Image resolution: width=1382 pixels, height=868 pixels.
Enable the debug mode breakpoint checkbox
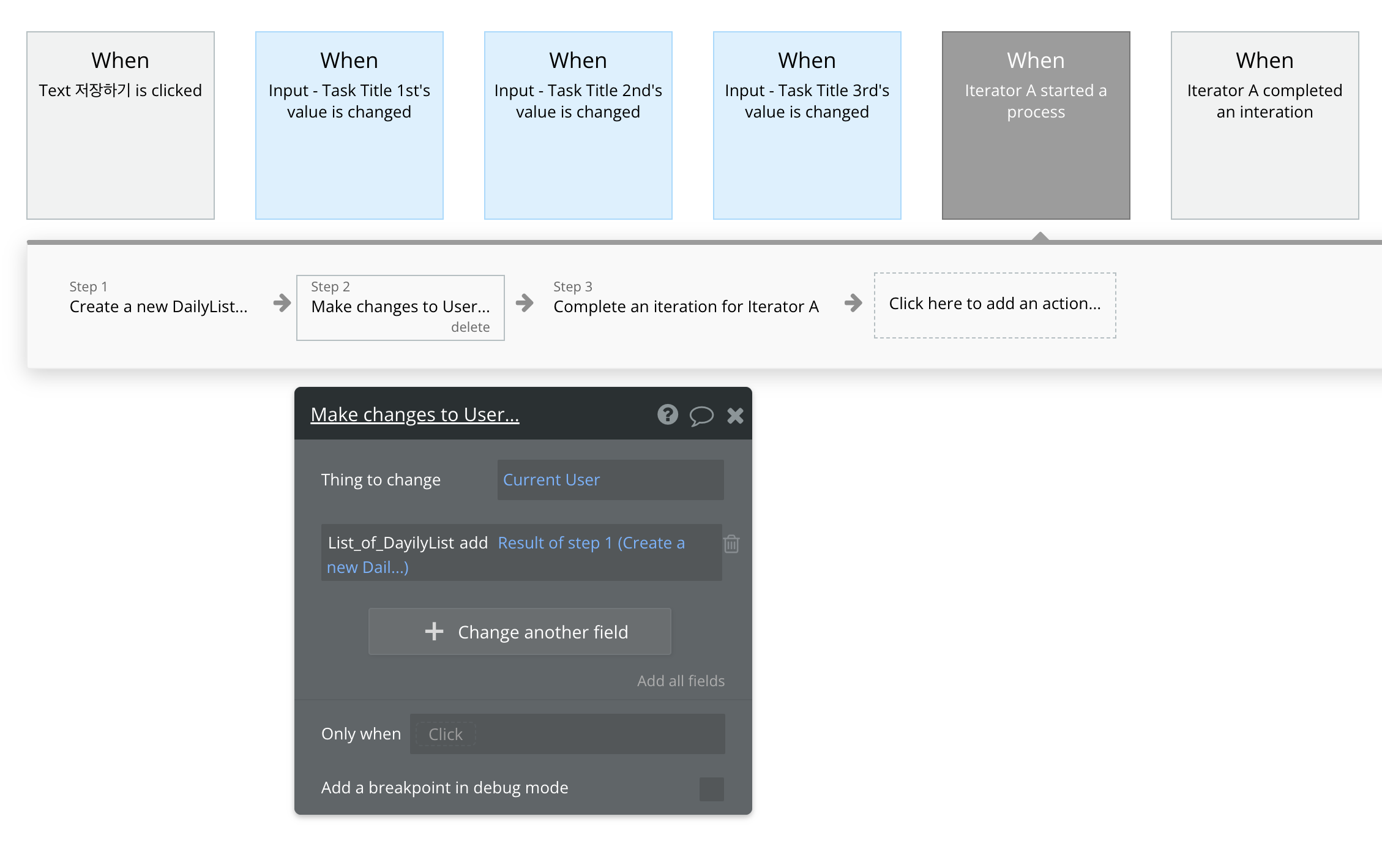pyautogui.click(x=711, y=788)
